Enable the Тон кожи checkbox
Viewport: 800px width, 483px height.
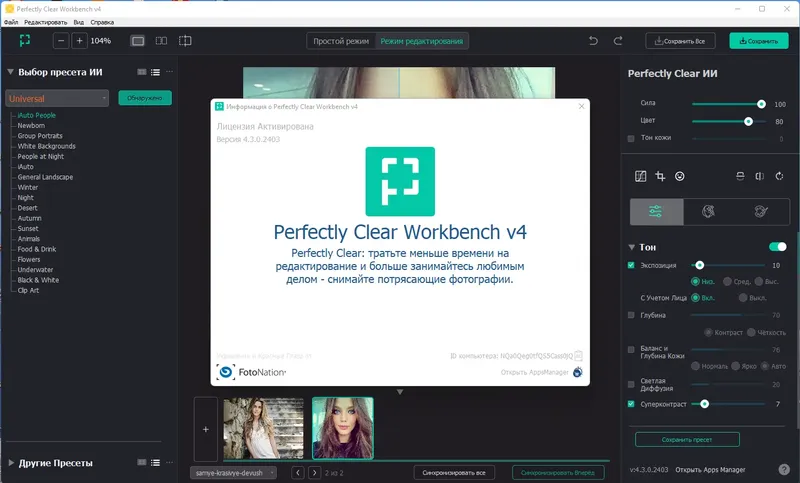point(631,138)
